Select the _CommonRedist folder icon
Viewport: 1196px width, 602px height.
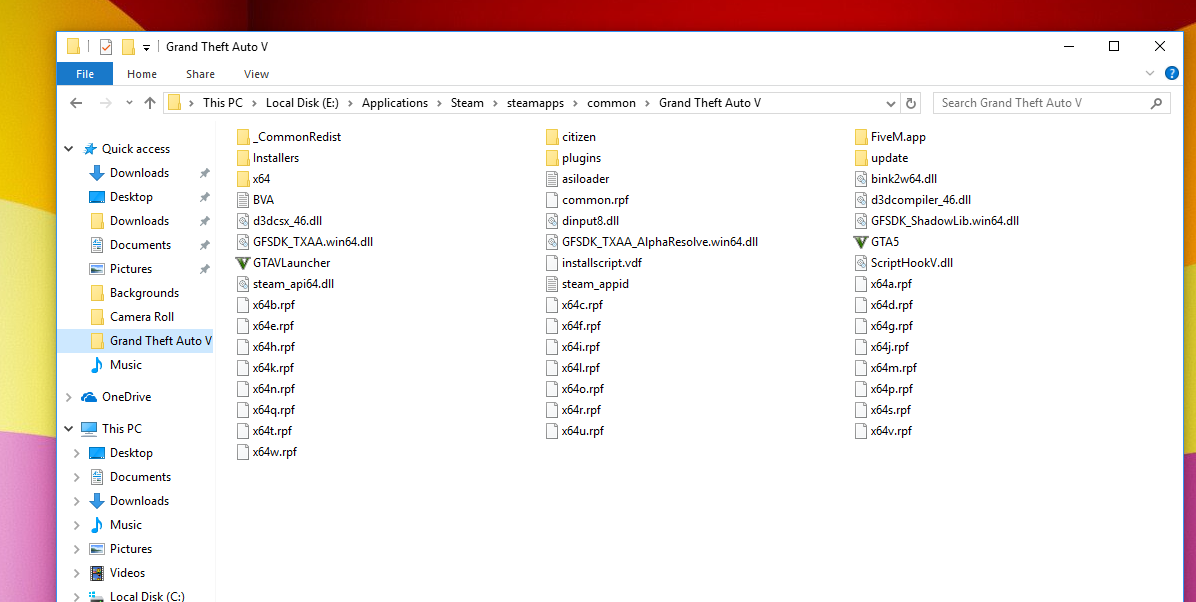point(243,137)
